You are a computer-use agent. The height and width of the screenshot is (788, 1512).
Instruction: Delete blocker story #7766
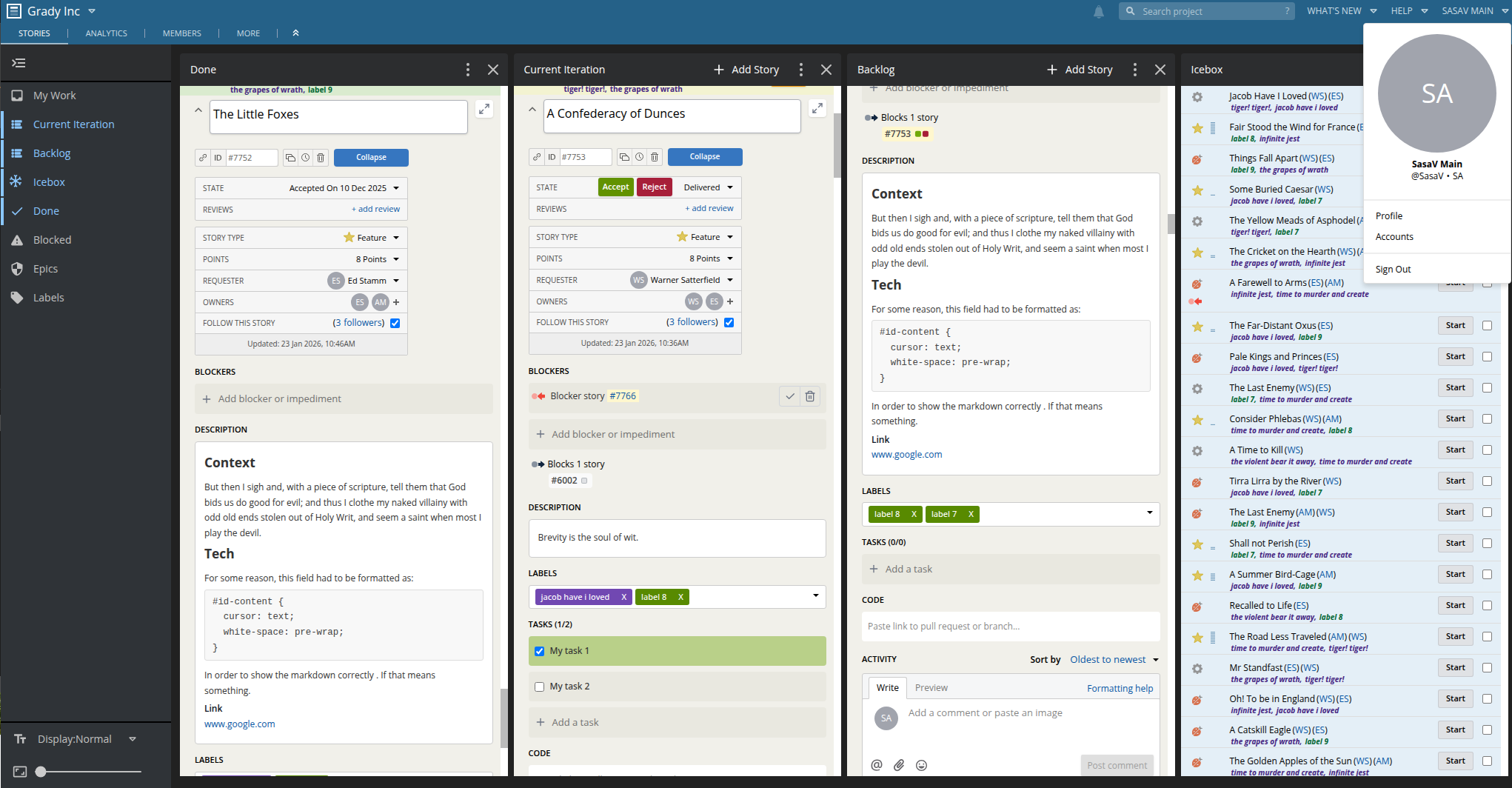810,396
